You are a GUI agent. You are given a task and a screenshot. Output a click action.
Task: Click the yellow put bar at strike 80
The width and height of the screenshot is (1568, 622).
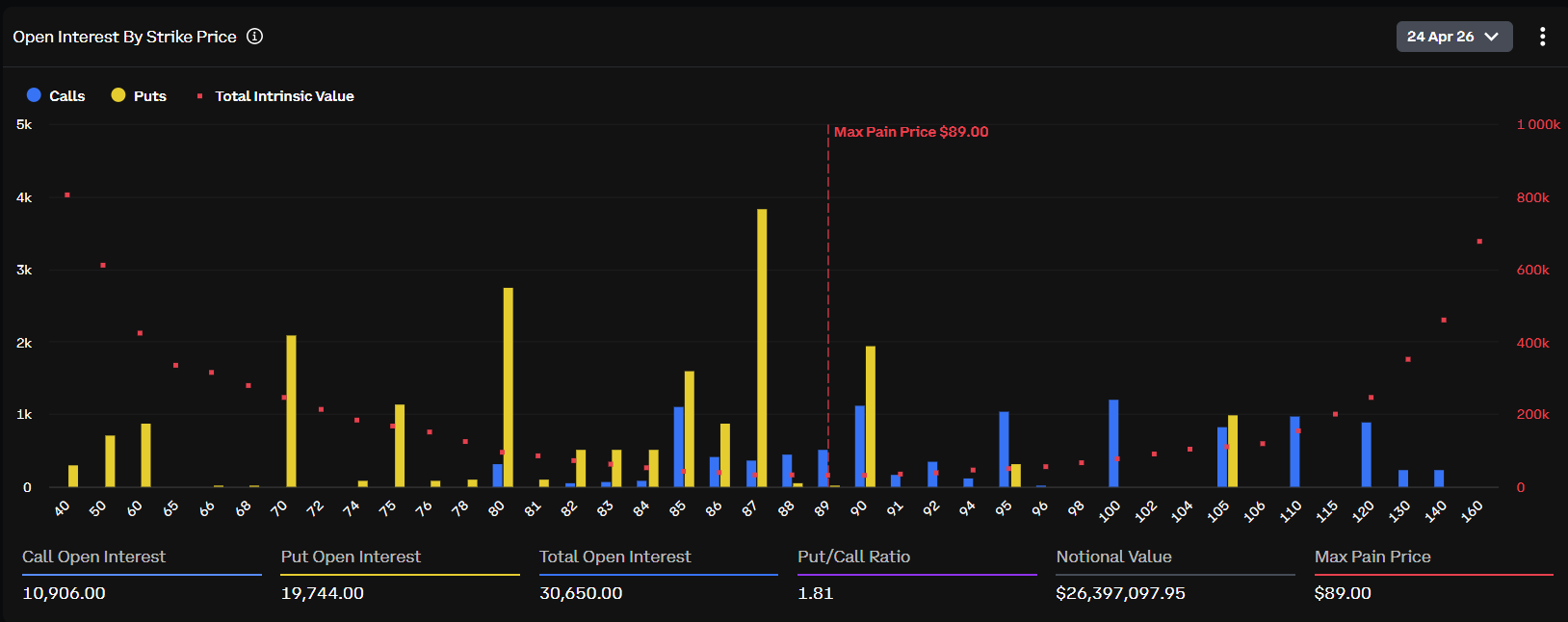(x=508, y=385)
